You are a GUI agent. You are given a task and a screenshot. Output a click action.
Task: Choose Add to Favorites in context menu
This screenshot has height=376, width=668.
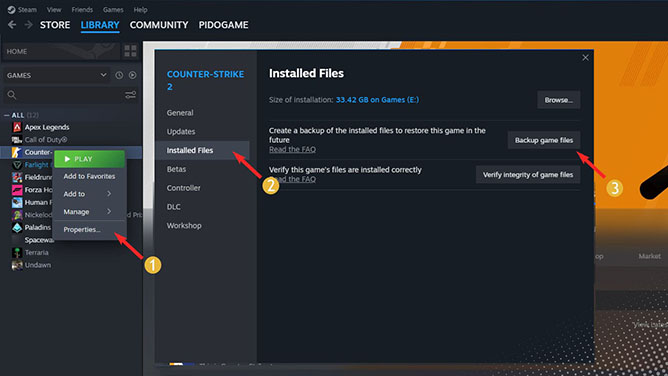click(x=89, y=176)
